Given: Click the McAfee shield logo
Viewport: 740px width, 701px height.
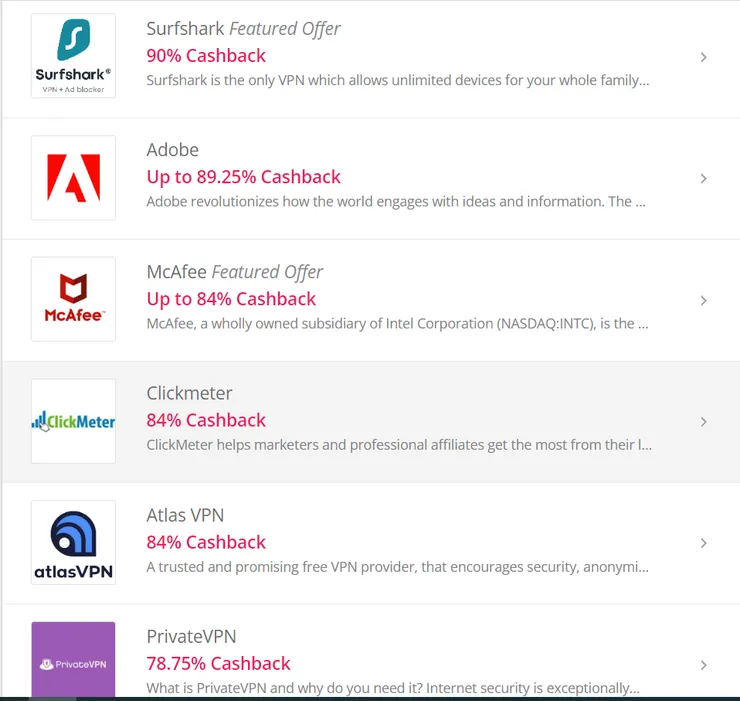Looking at the screenshot, I should 73,299.
